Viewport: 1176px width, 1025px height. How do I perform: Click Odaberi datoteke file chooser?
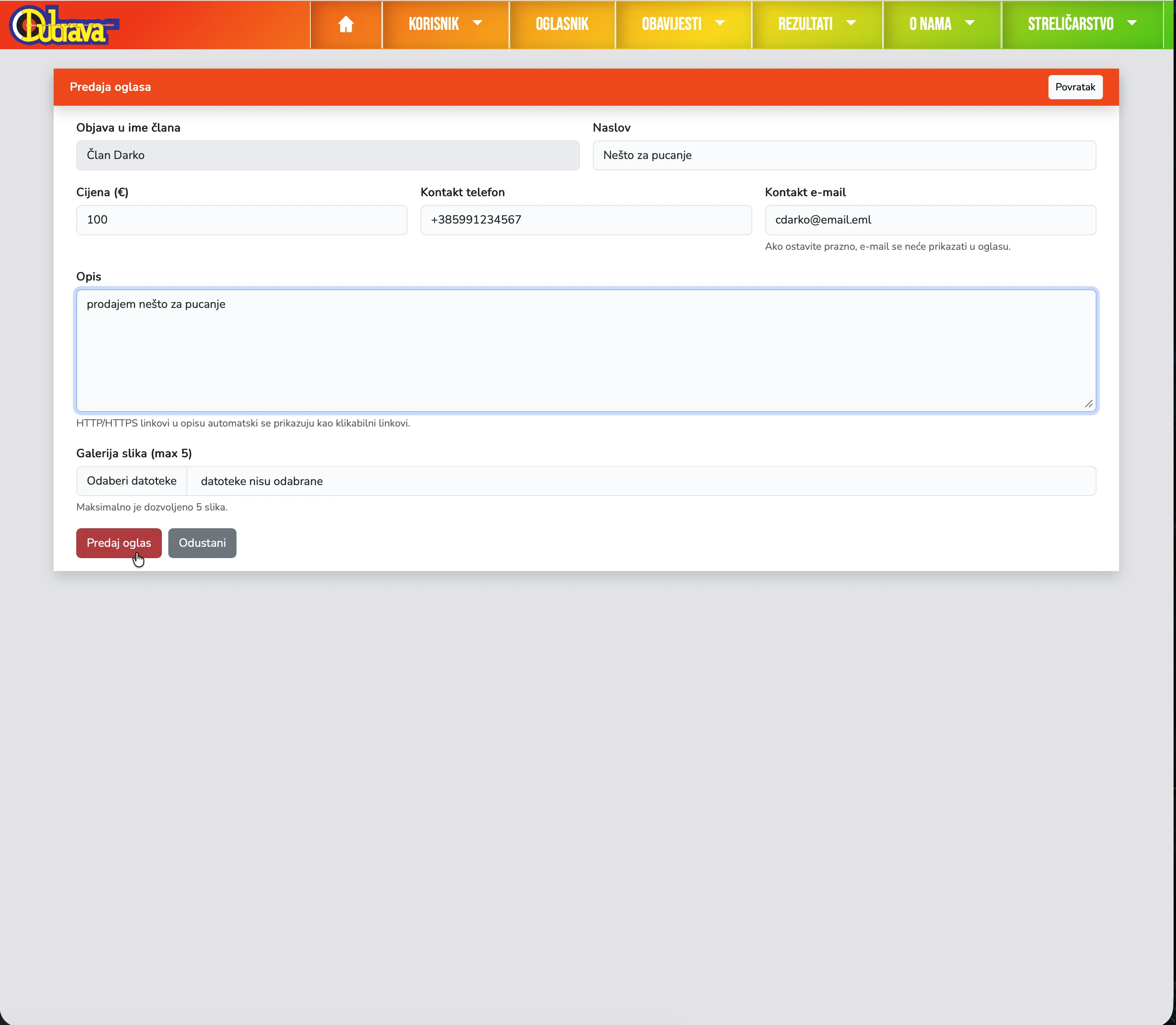pos(132,481)
